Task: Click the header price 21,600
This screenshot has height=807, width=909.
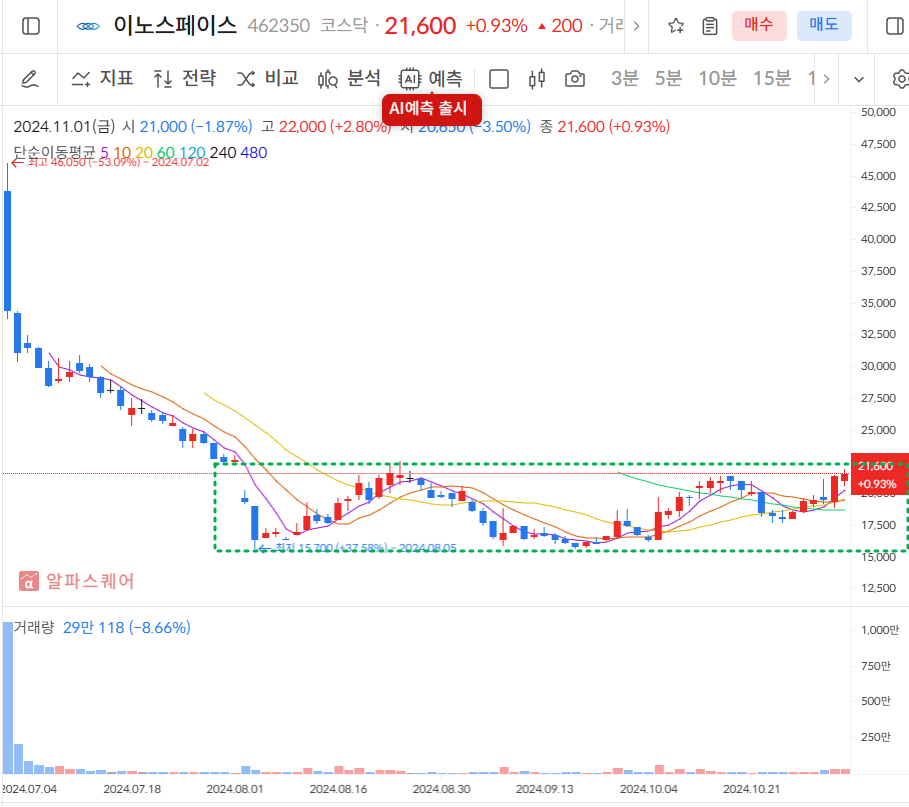Action: click(x=420, y=26)
